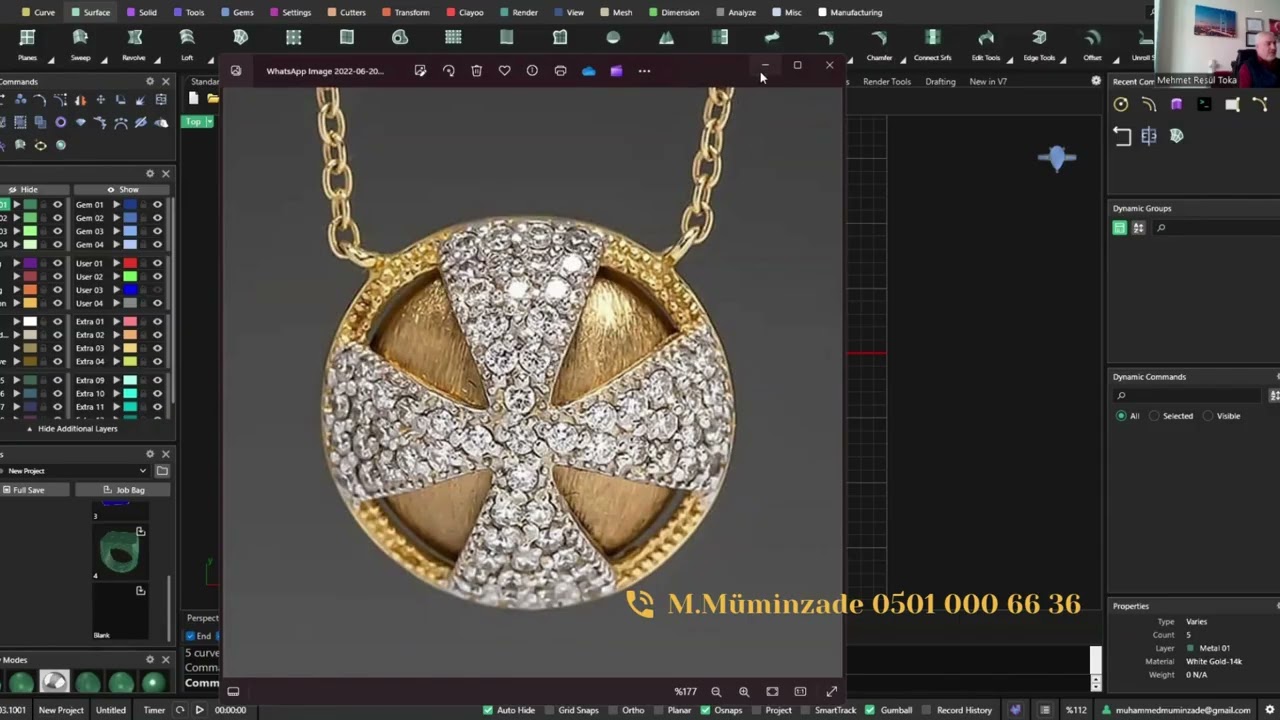The height and width of the screenshot is (720, 1280).
Task: Select the Visible radio button
Action: pyautogui.click(x=1208, y=416)
